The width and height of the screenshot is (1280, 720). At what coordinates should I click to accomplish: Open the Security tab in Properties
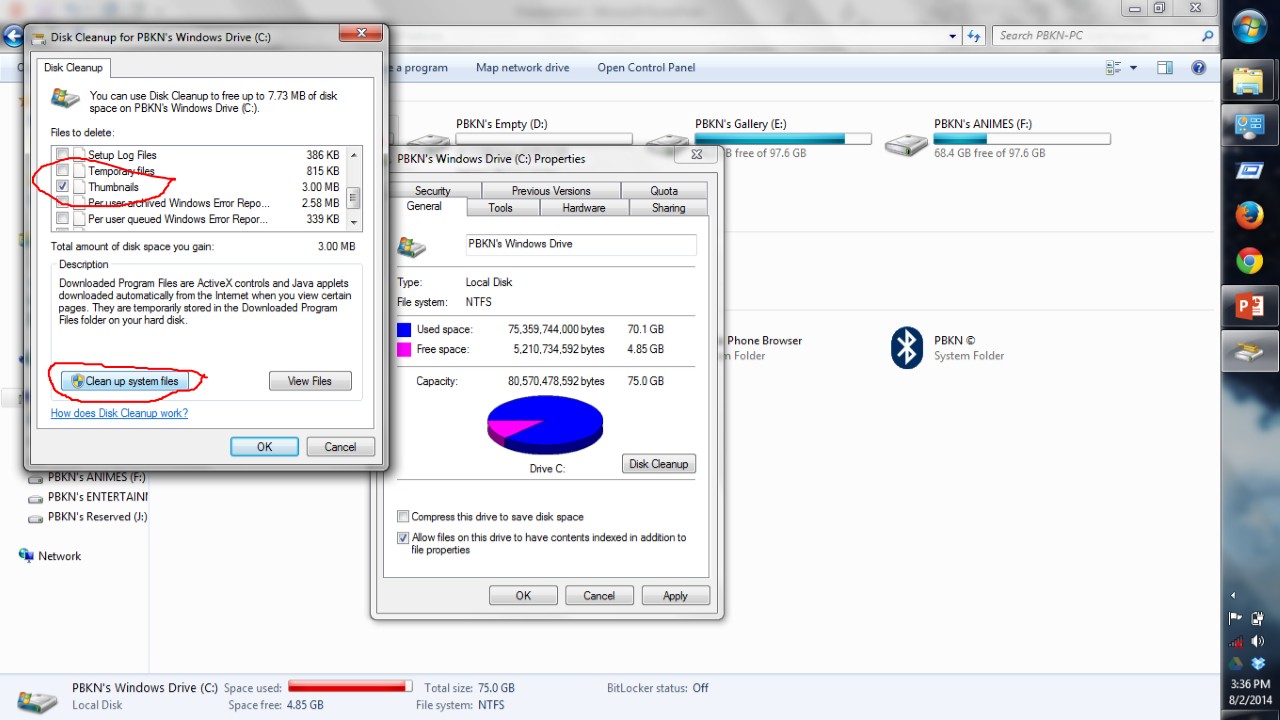432,191
